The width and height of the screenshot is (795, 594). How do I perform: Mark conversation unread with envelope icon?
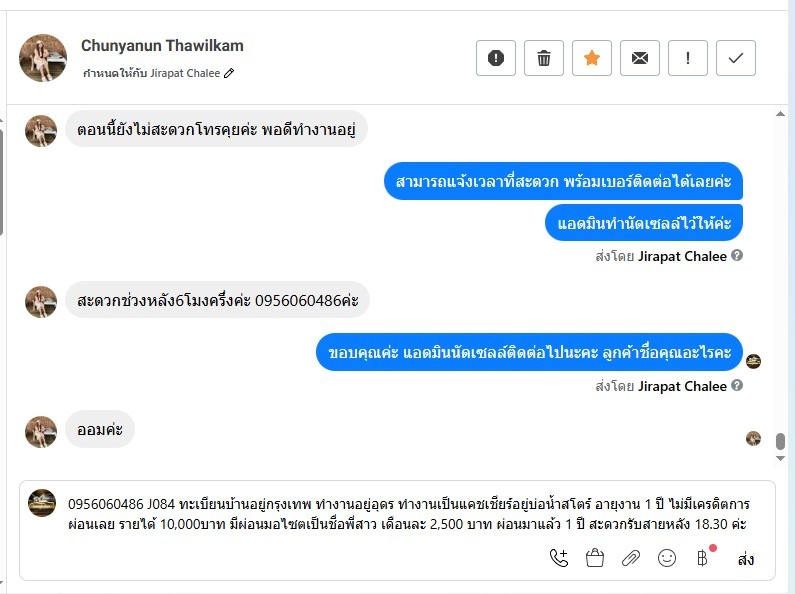click(640, 58)
